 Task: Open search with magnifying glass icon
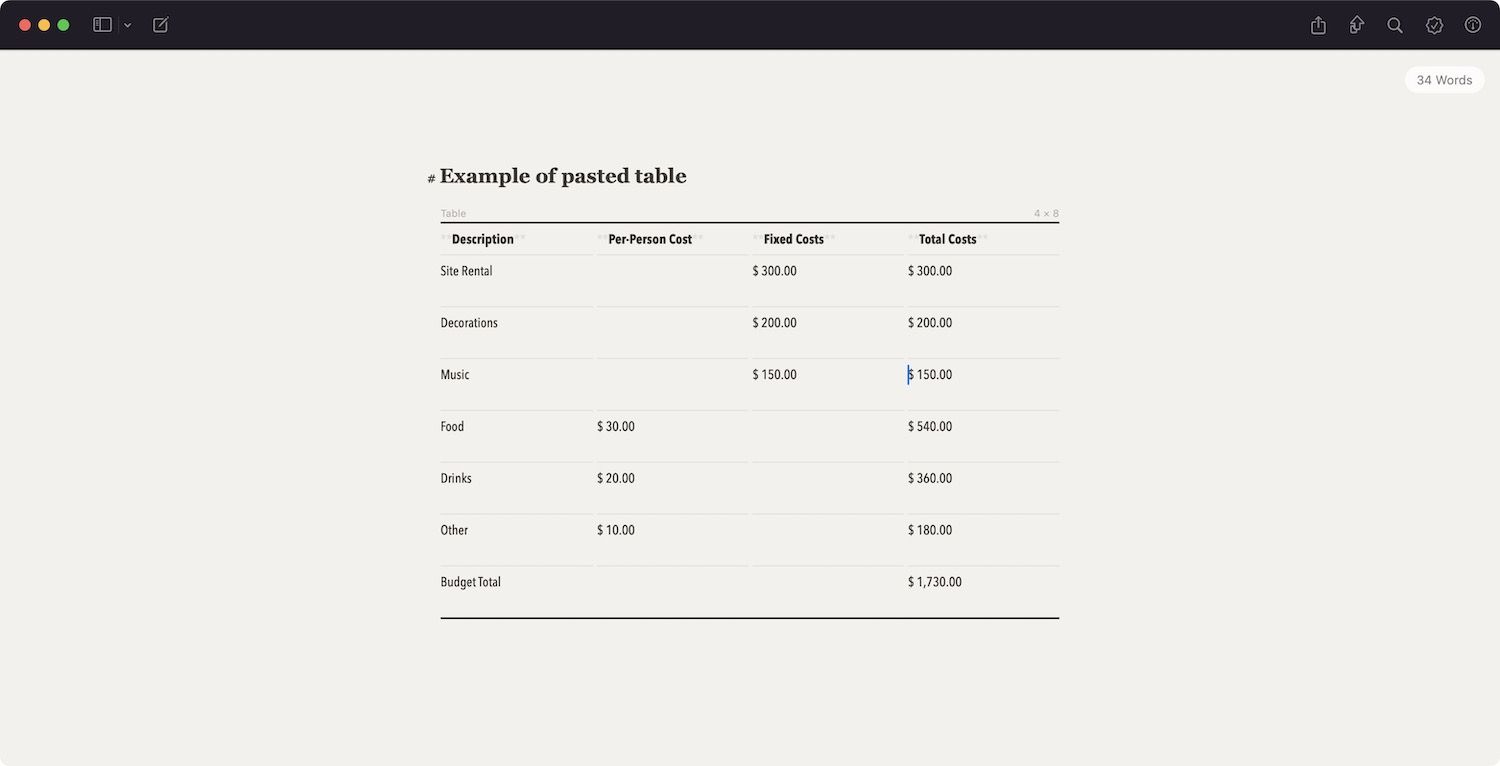pos(1395,25)
